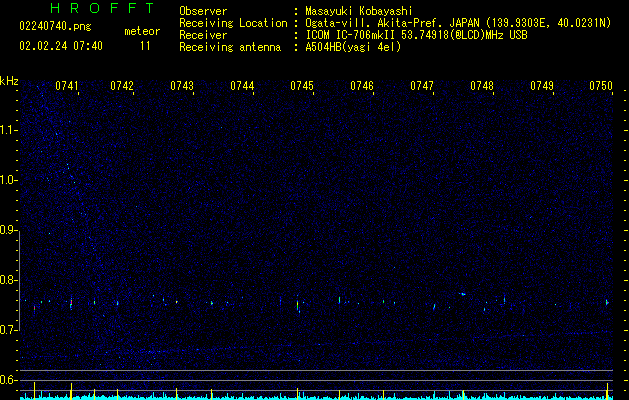The image size is (629, 400).
Task: Click the 0.8 frequency axis label
Action: pos(9,280)
